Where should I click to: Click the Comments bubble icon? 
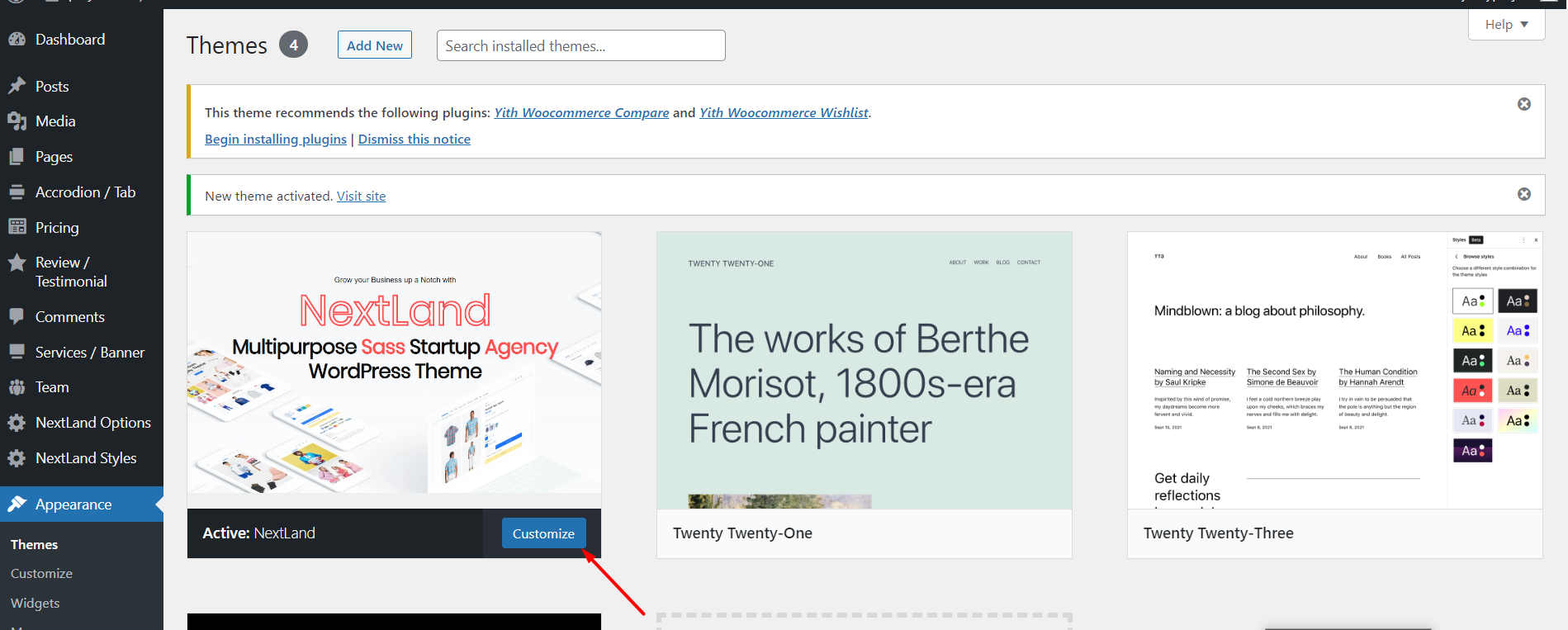point(17,316)
